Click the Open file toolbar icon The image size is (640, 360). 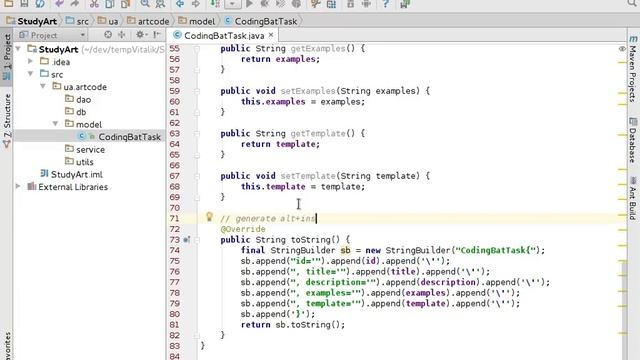tap(9, 3)
